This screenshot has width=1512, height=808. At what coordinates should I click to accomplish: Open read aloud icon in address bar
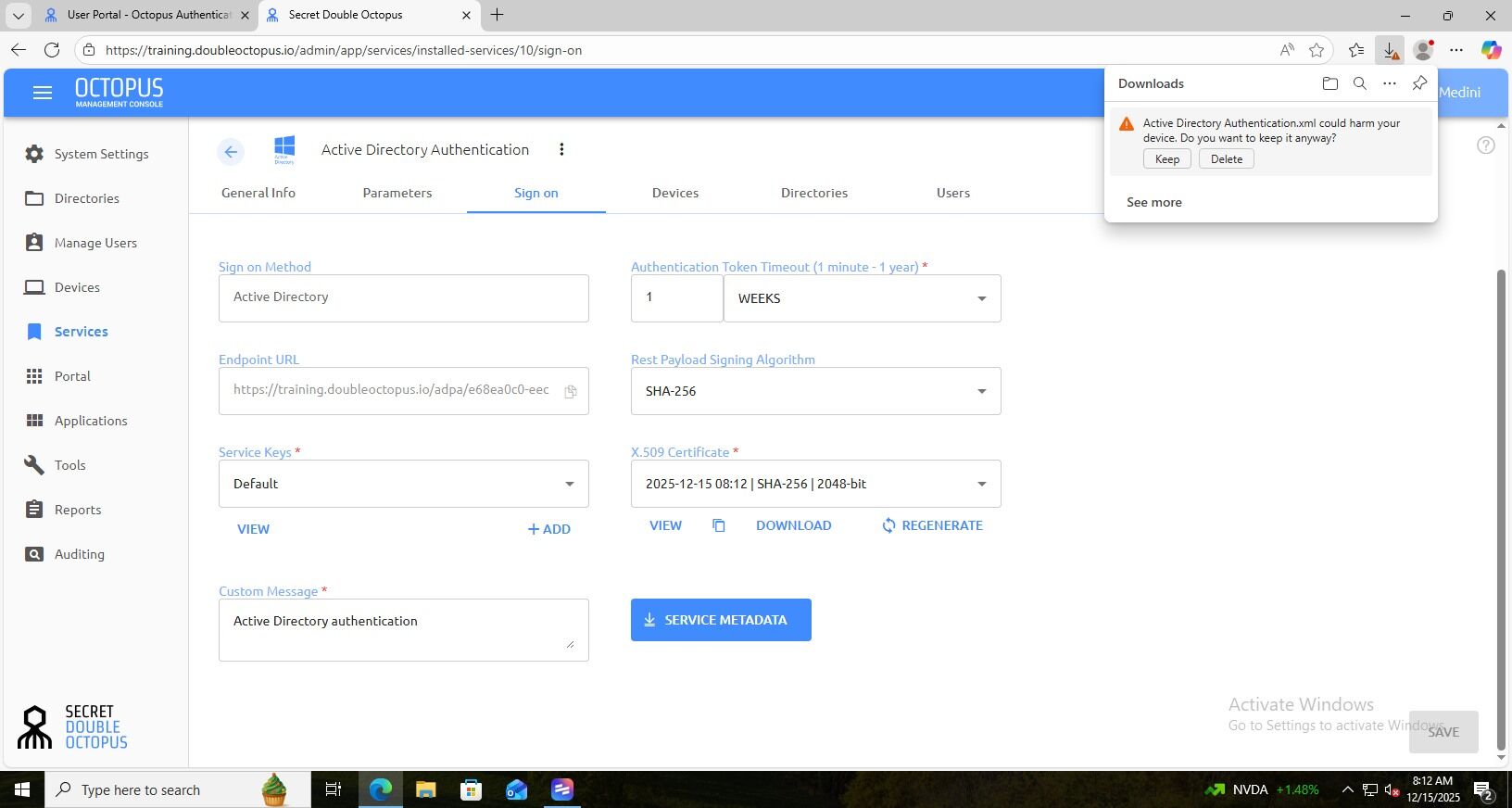click(x=1287, y=50)
